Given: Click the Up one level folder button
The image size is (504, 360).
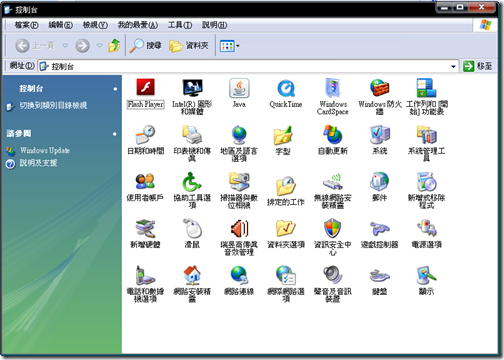Looking at the screenshot, I should tap(114, 46).
